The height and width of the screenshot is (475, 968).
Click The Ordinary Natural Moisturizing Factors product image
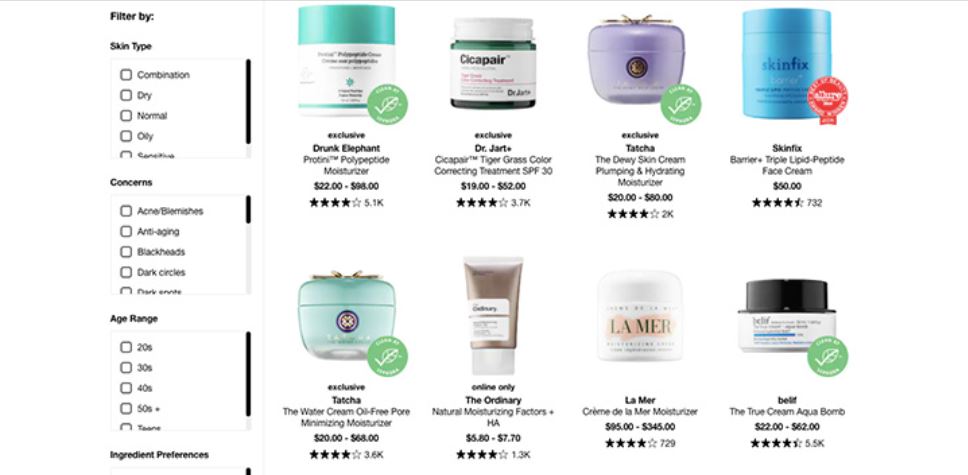click(493, 315)
